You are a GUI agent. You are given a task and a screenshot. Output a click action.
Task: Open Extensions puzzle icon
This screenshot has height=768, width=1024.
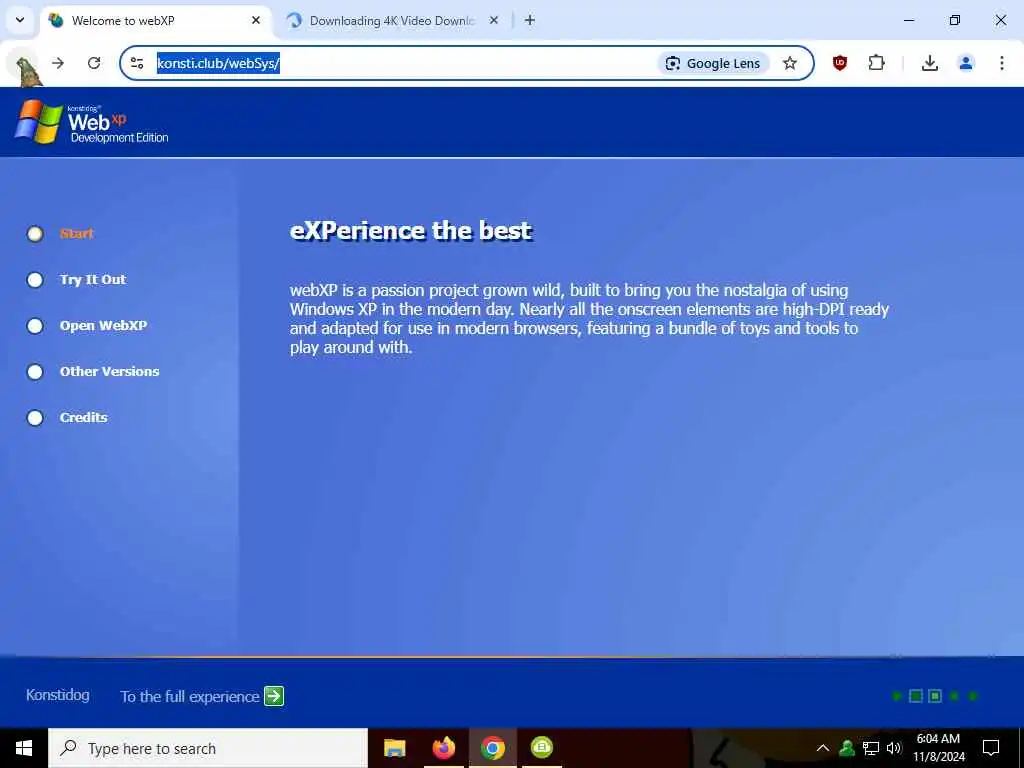tap(876, 63)
